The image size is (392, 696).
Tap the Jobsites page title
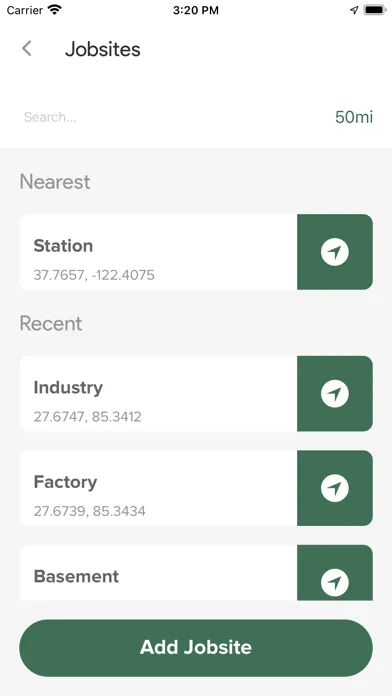(x=103, y=49)
